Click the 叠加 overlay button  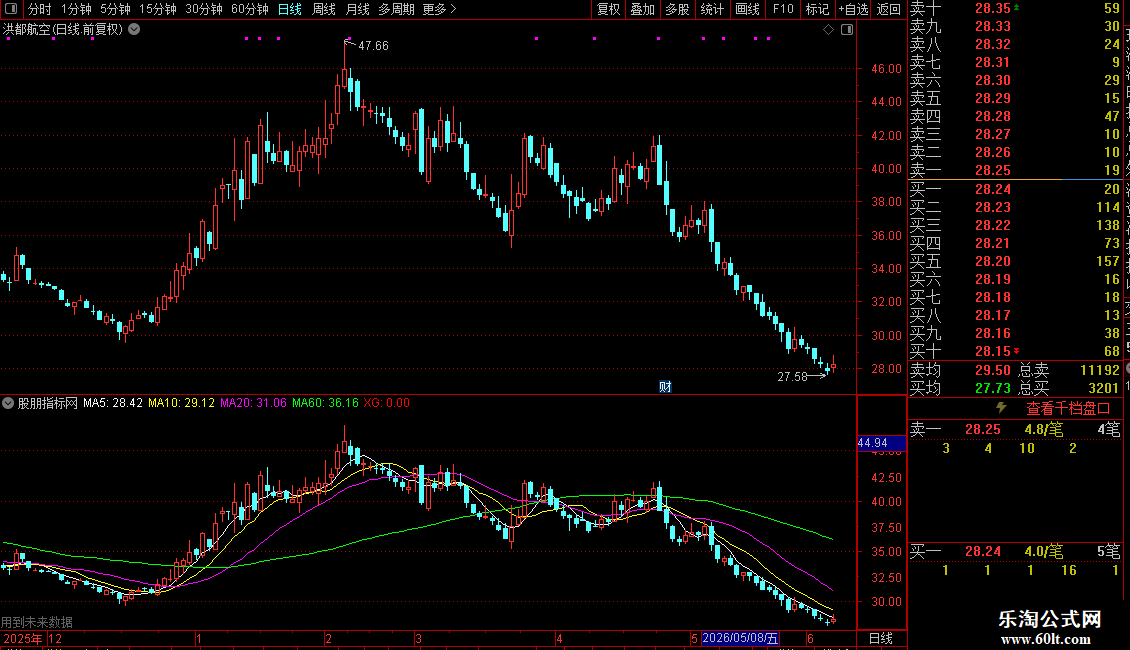point(643,9)
